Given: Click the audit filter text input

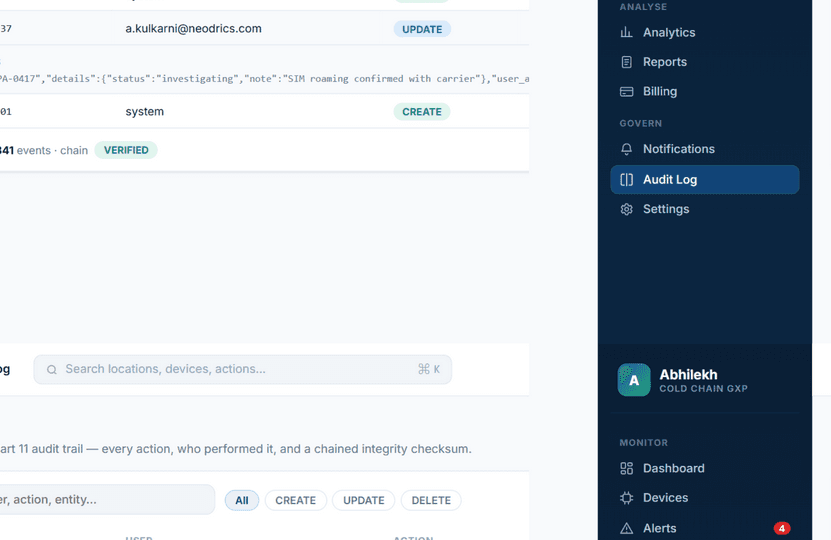Looking at the screenshot, I should click(106, 500).
